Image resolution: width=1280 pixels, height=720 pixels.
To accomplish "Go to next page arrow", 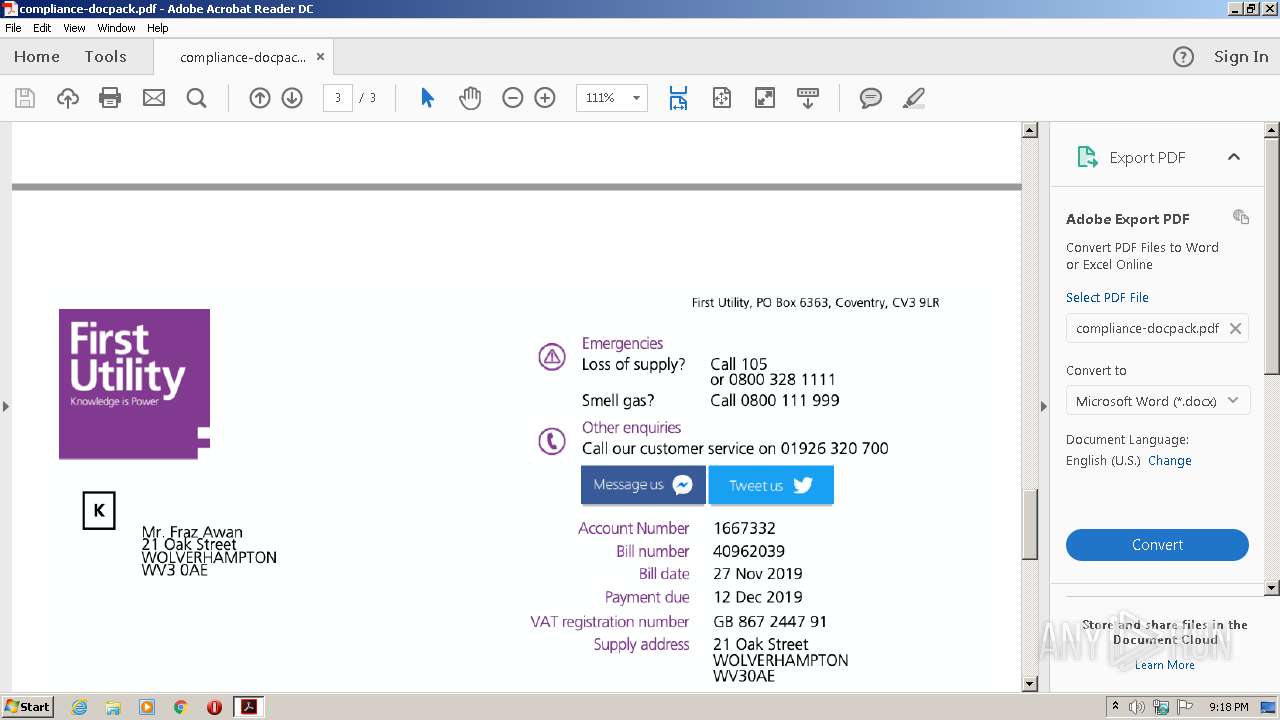I will pos(292,98).
